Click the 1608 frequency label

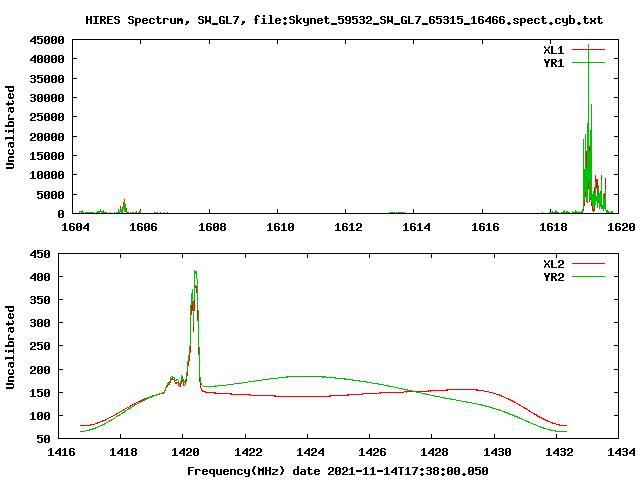[x=212, y=227]
